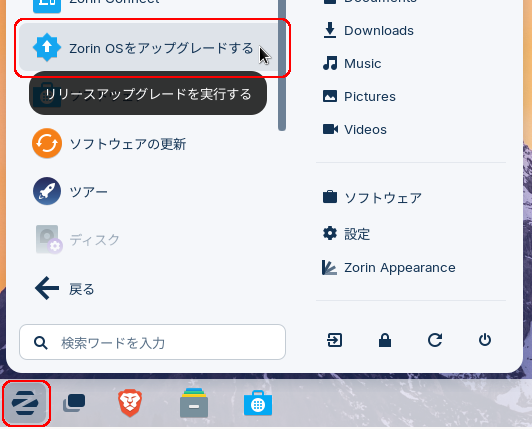Viewport: 532px width, 429px height.
Task: Click the log out icon
Action: (x=335, y=340)
